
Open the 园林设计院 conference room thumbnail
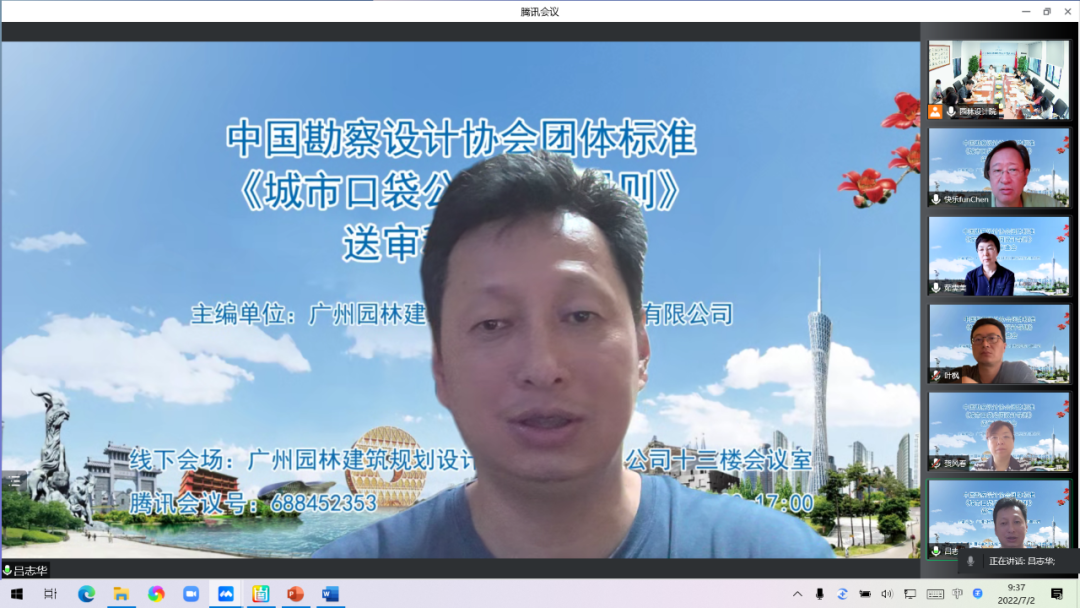pyautogui.click(x=998, y=79)
